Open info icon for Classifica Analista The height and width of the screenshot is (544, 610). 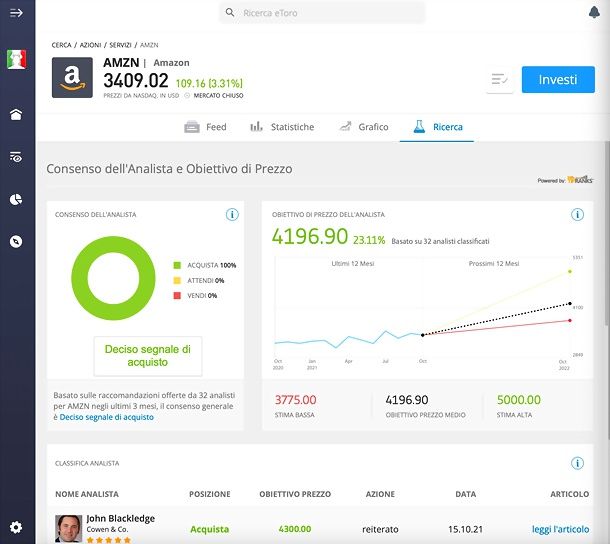click(577, 463)
